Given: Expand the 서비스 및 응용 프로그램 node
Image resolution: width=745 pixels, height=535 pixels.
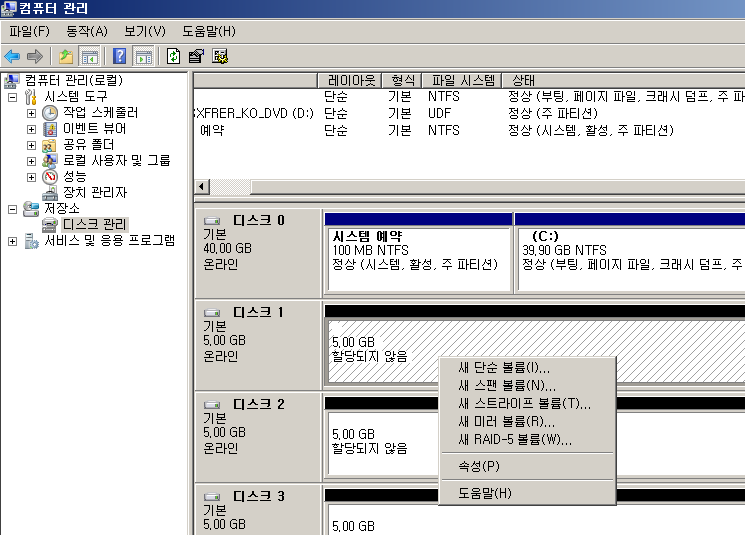Looking at the screenshot, I should pos(12,241).
